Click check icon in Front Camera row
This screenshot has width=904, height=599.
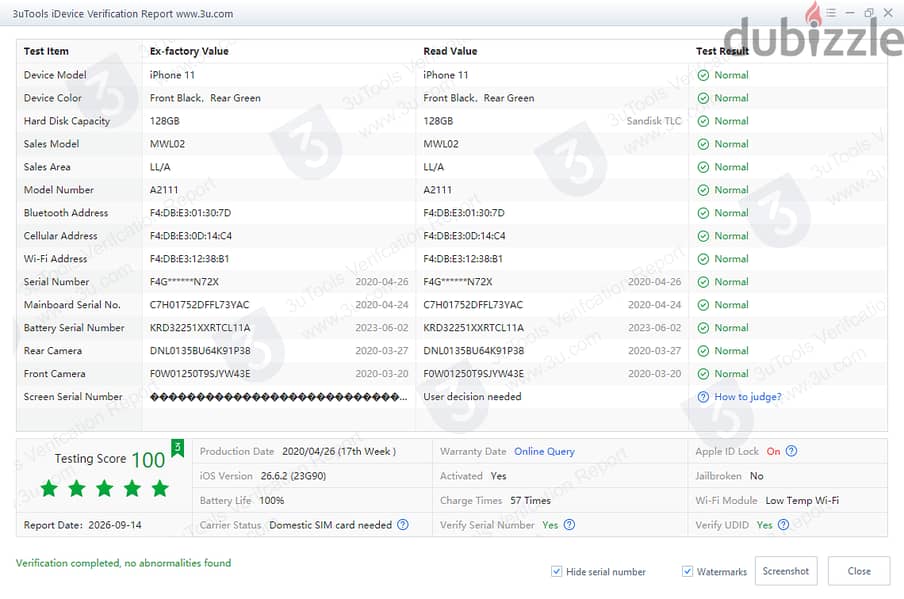pyautogui.click(x=703, y=374)
